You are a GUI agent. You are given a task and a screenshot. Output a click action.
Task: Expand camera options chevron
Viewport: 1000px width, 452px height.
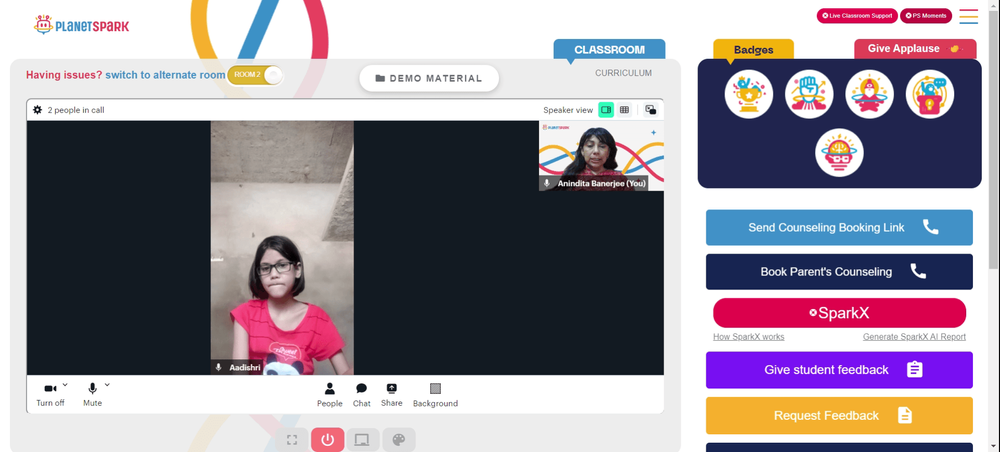[x=65, y=385]
